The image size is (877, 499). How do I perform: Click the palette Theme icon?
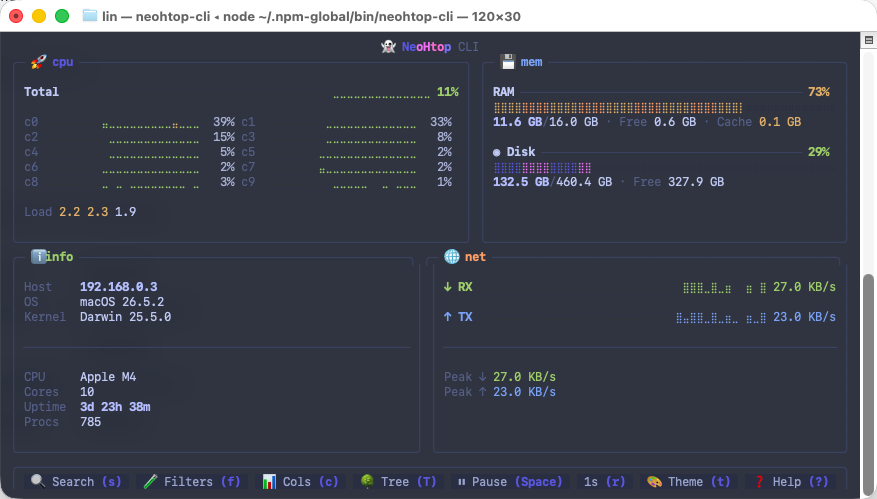click(654, 481)
